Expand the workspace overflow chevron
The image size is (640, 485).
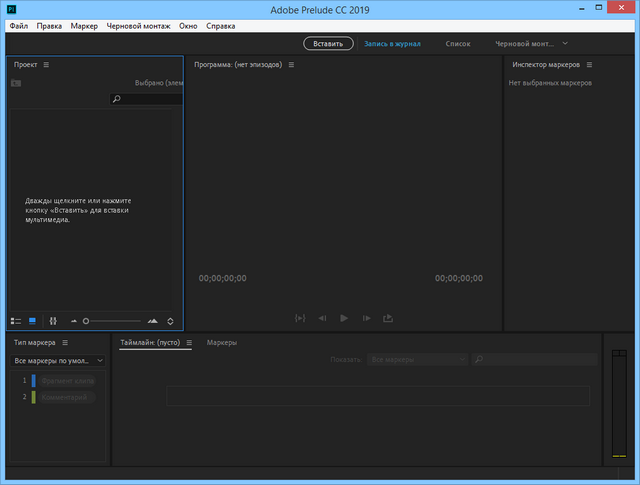[565, 44]
